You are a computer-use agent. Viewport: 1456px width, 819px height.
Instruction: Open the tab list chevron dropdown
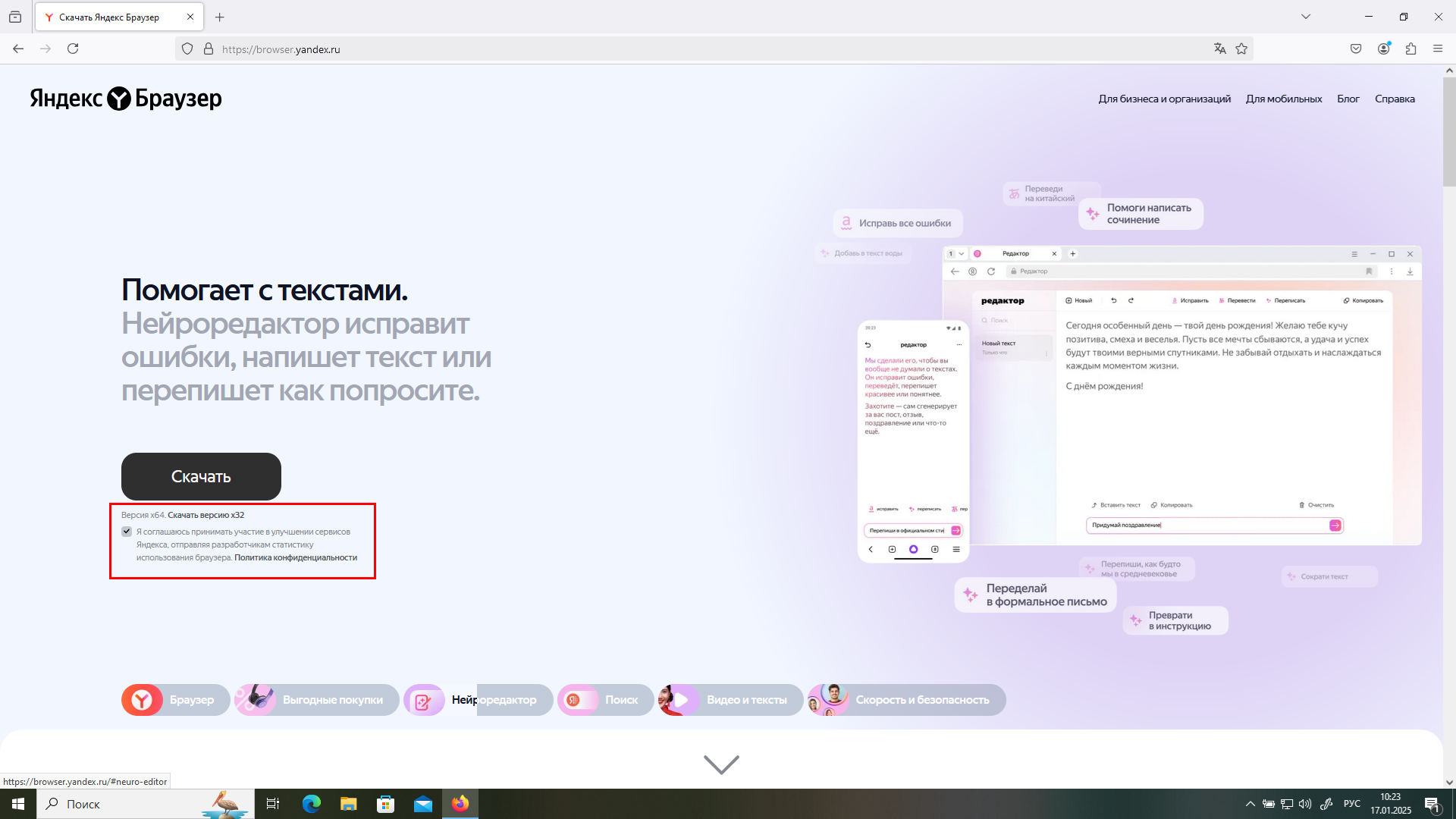coord(1304,16)
